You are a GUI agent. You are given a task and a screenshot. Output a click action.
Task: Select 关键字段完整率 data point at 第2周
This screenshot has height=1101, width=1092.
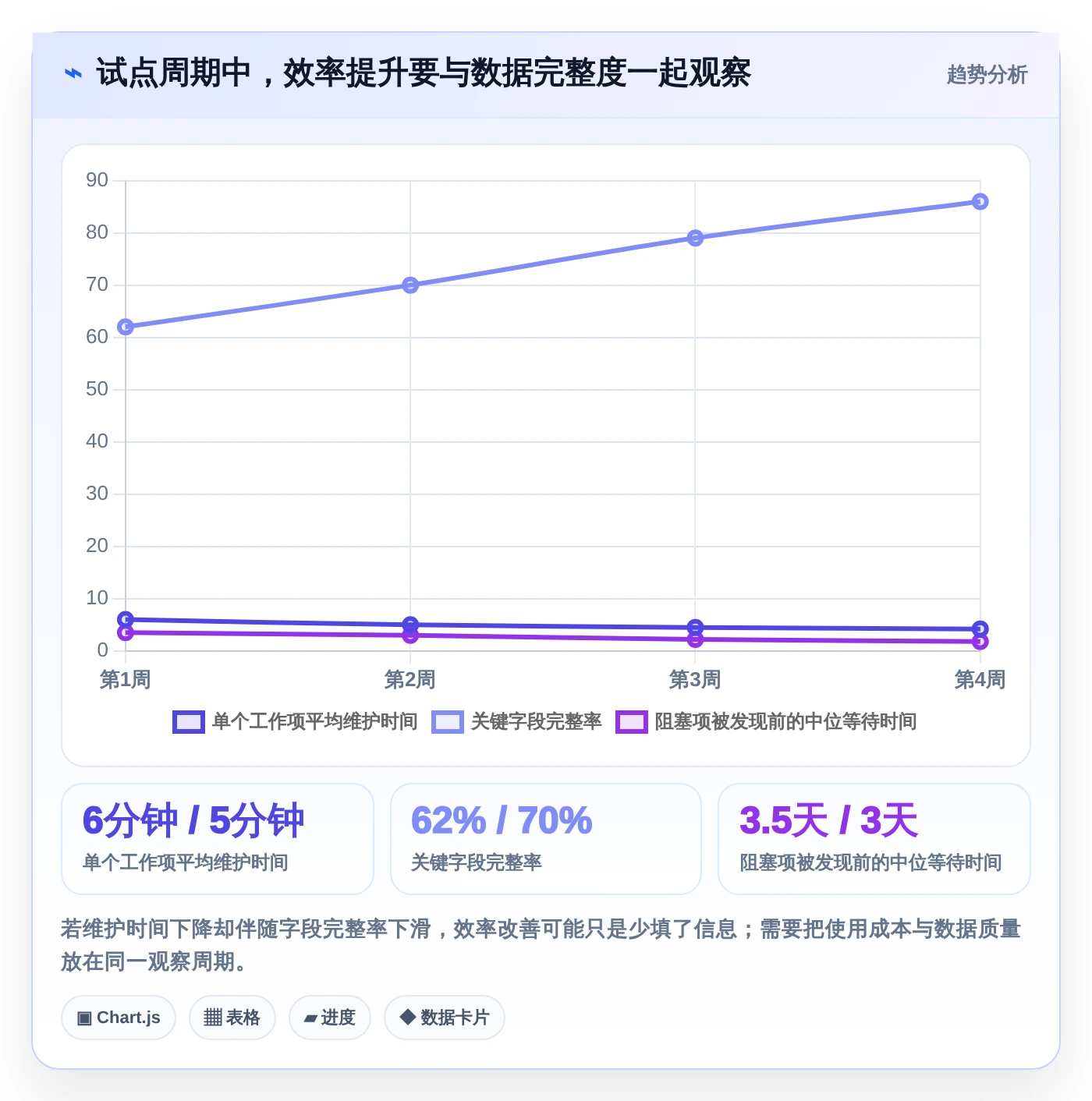[410, 285]
